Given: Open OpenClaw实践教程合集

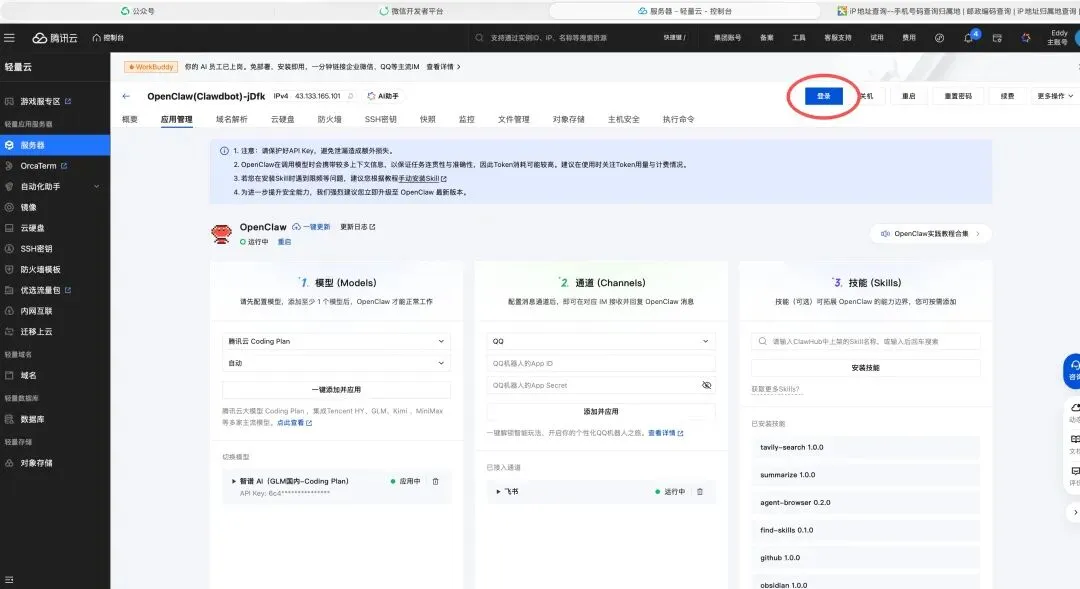Looking at the screenshot, I should (931, 234).
